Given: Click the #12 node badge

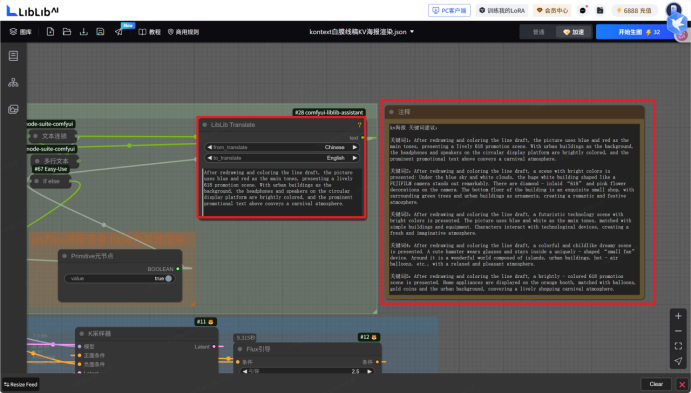Looking at the screenshot, I should [x=369, y=337].
